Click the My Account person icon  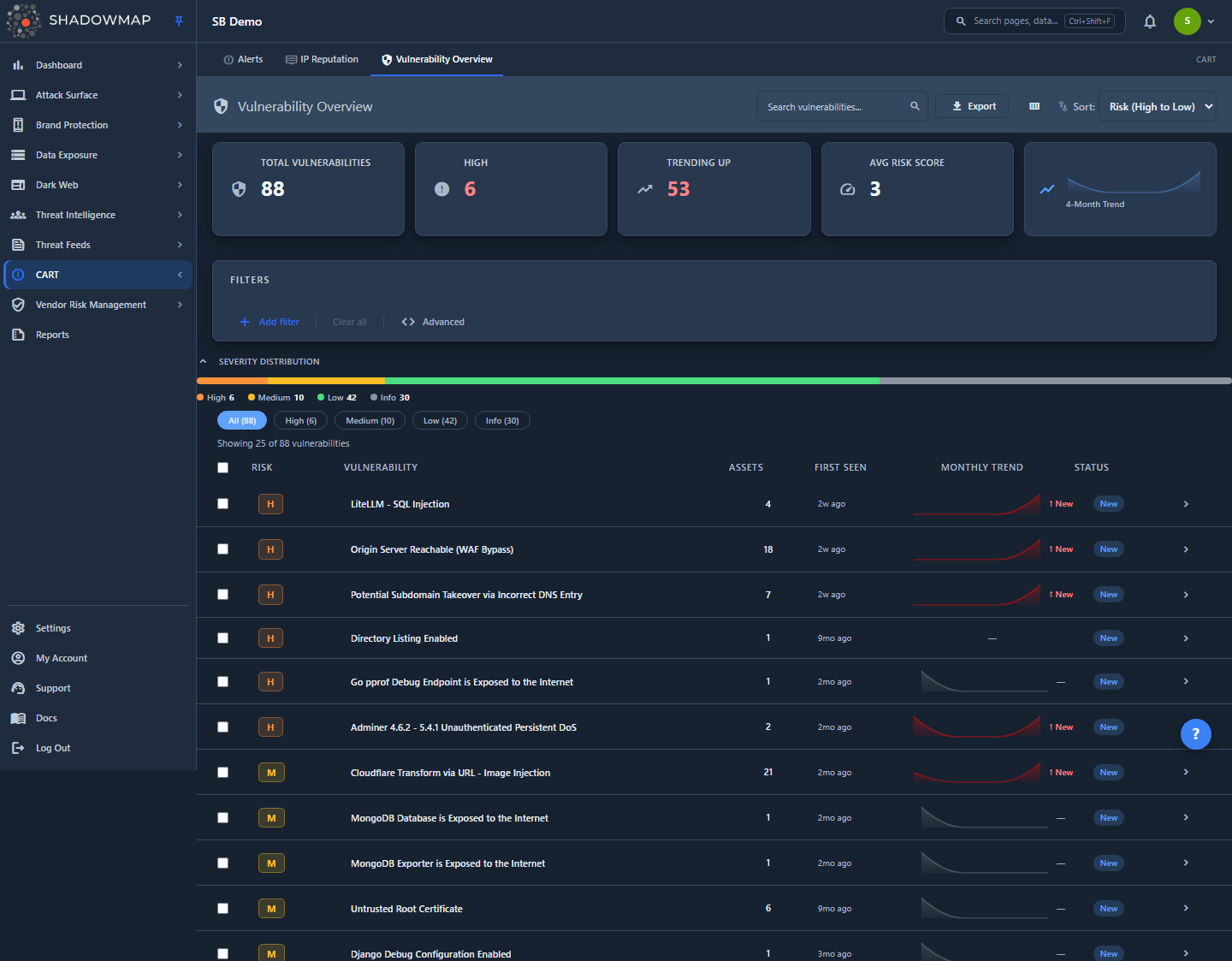[x=18, y=658]
